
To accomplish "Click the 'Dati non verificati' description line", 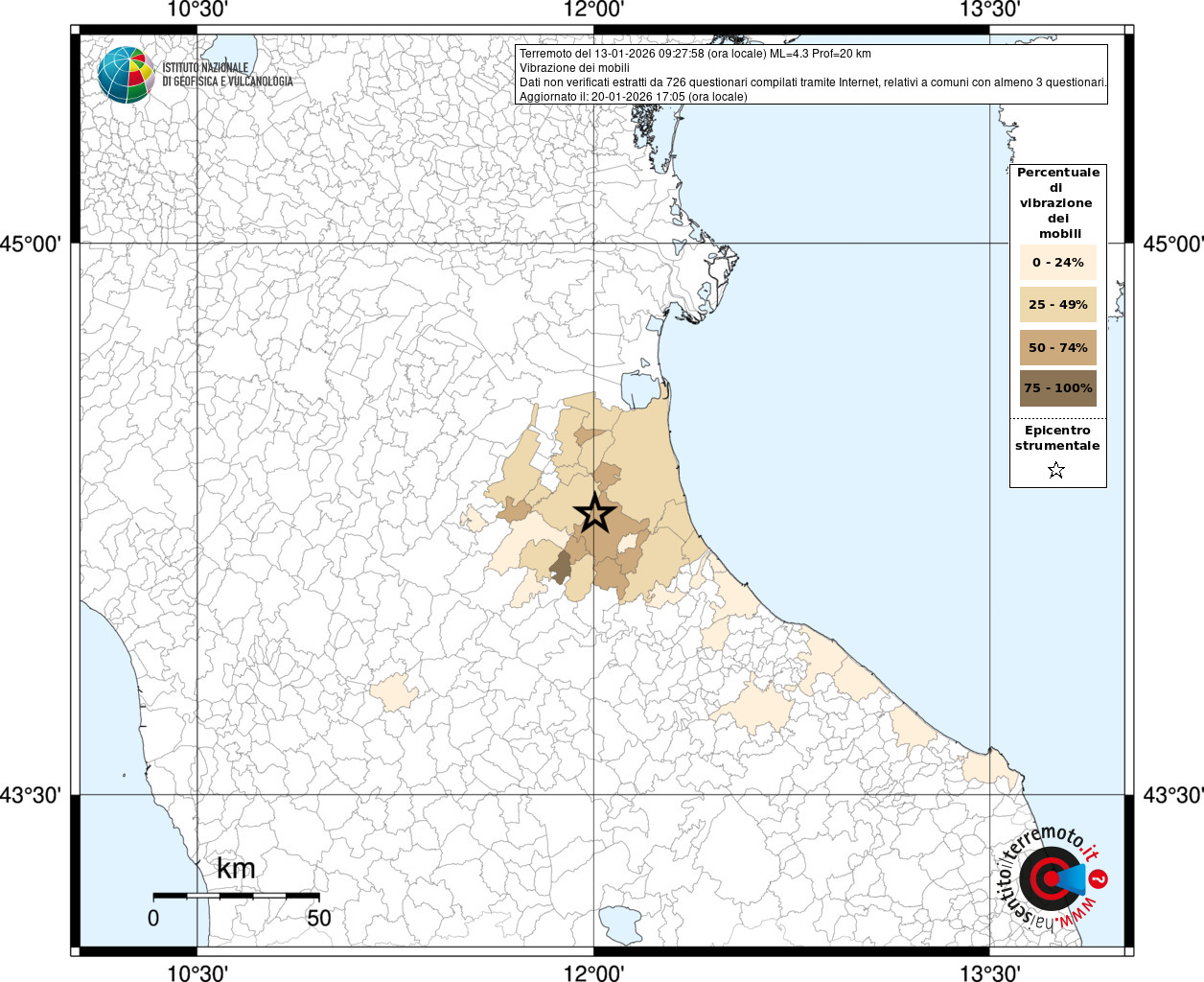I will pos(813,82).
